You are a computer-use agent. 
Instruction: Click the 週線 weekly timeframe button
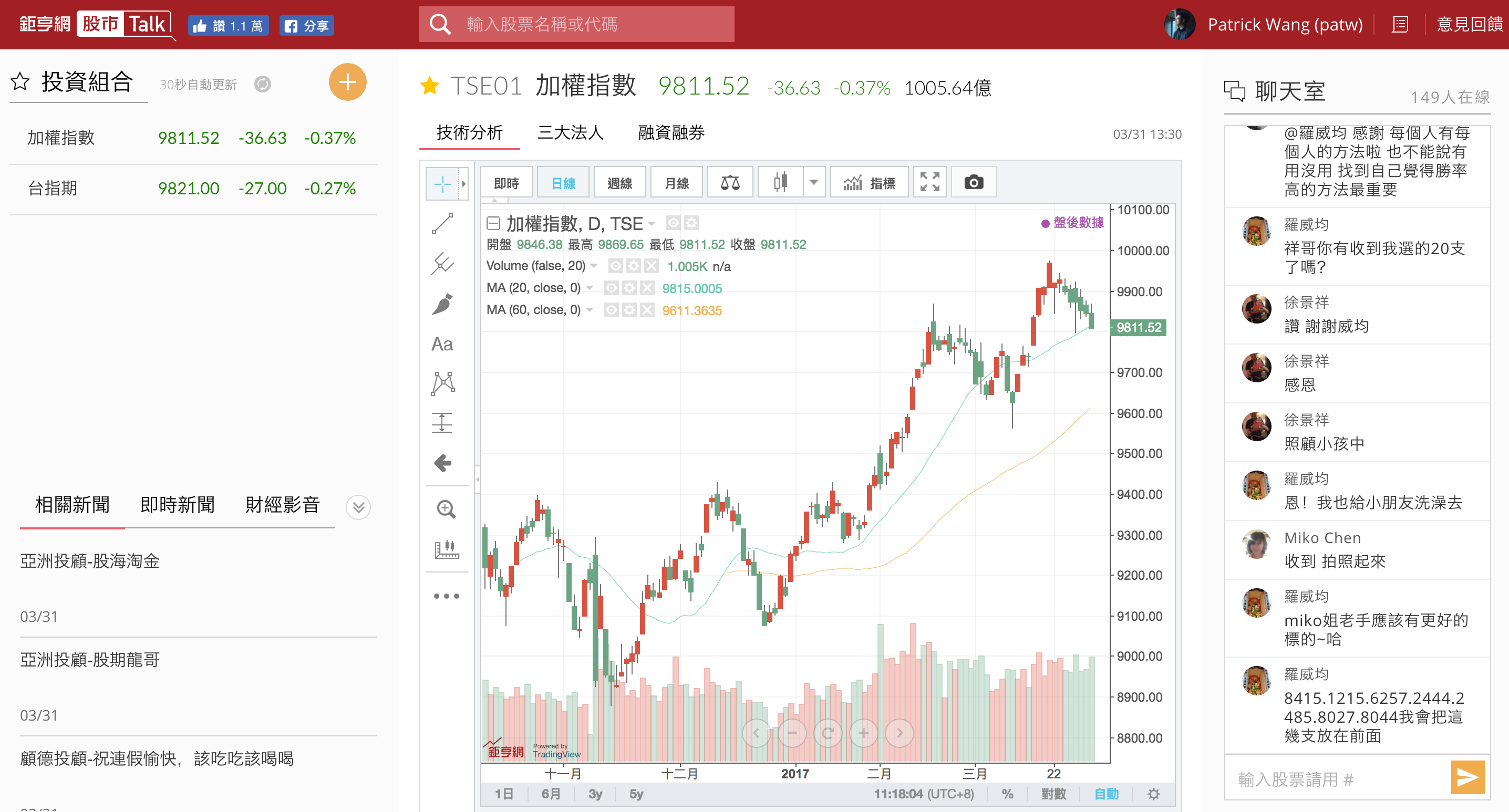[620, 183]
